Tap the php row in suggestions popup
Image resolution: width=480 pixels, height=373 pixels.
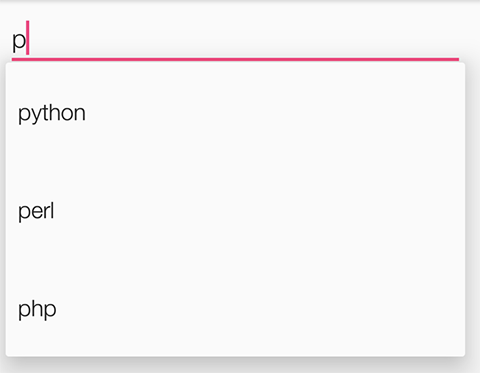coord(235,308)
